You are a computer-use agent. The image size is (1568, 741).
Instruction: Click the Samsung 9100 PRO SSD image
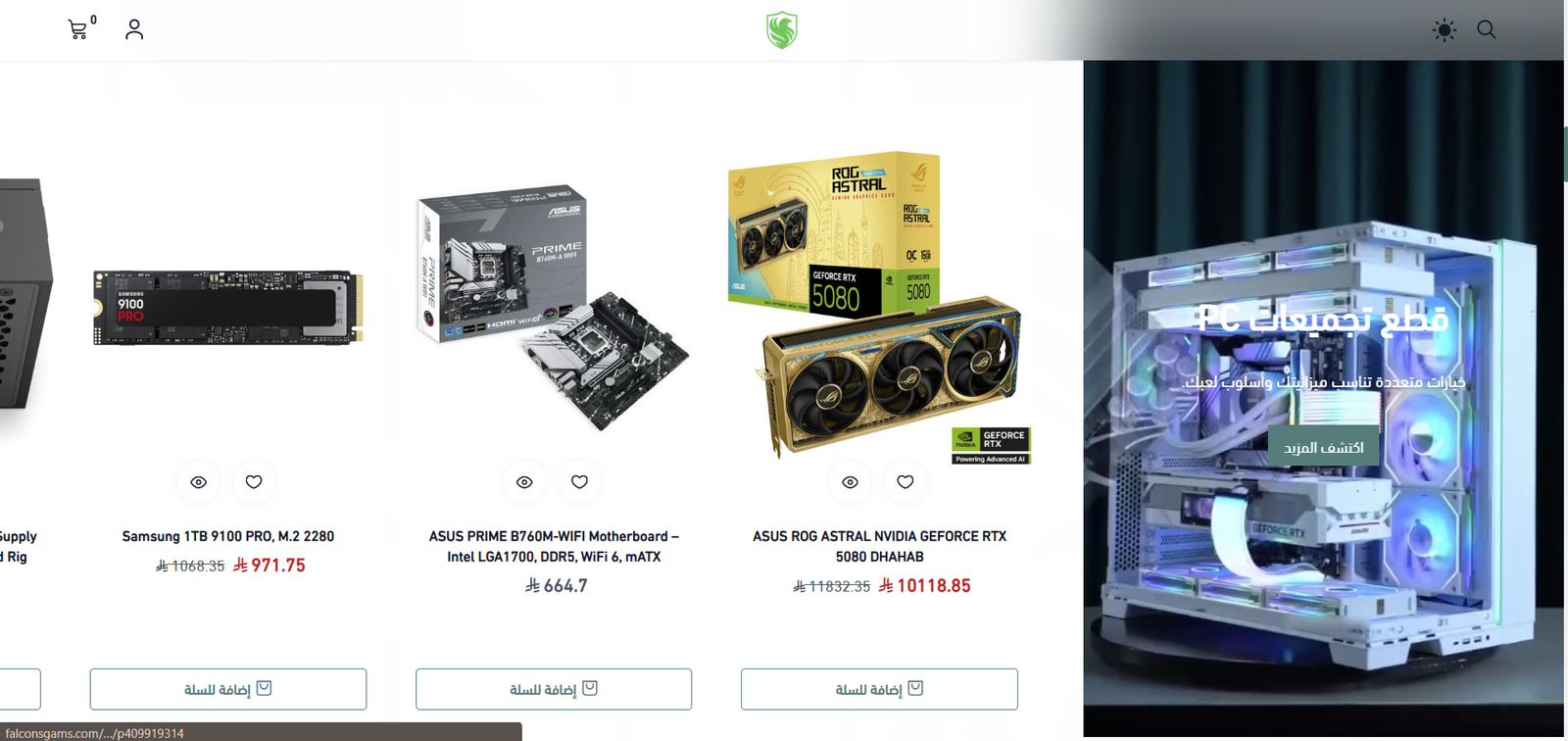click(228, 307)
